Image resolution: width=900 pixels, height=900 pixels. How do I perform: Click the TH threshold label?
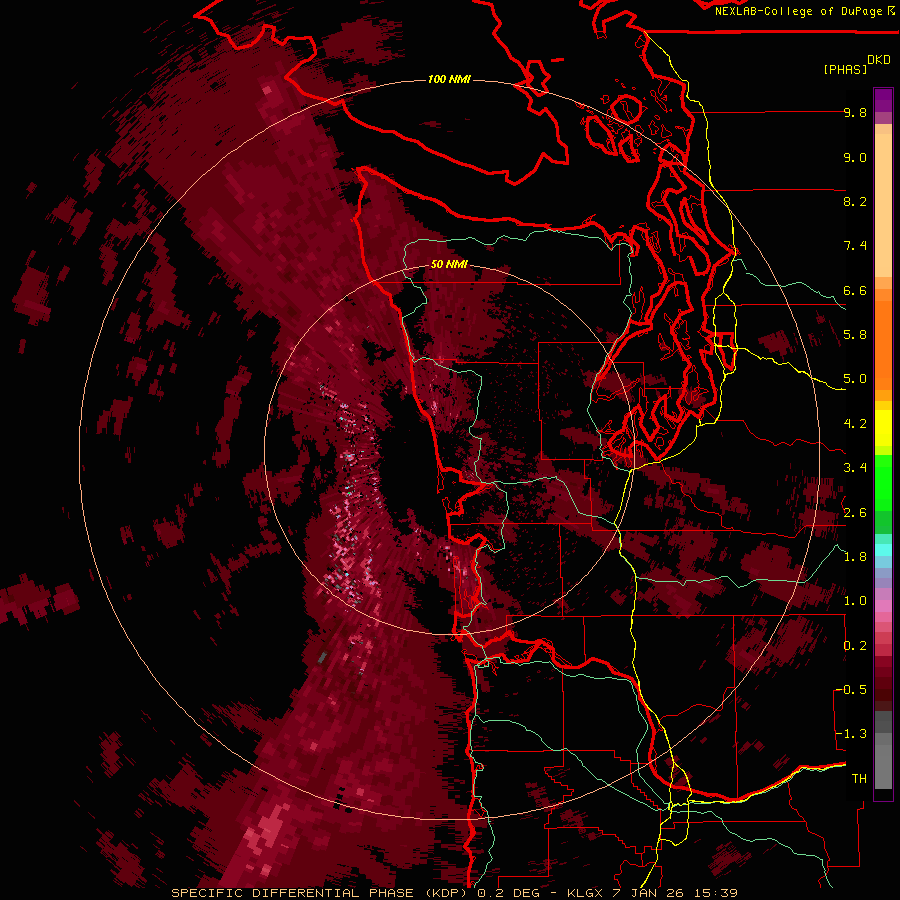(859, 779)
